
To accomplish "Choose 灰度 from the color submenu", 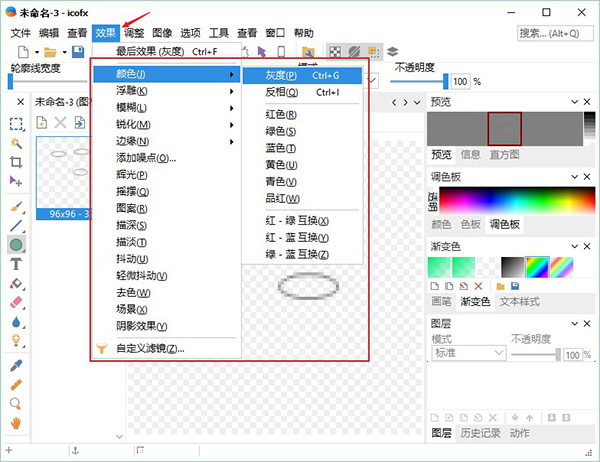I will pos(281,75).
